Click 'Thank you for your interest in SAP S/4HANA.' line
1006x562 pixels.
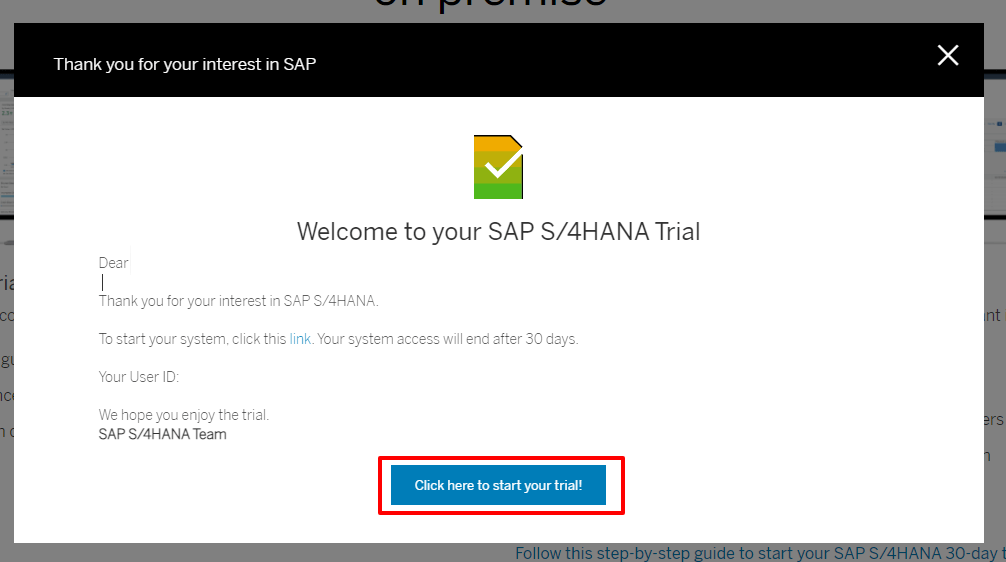[238, 301]
